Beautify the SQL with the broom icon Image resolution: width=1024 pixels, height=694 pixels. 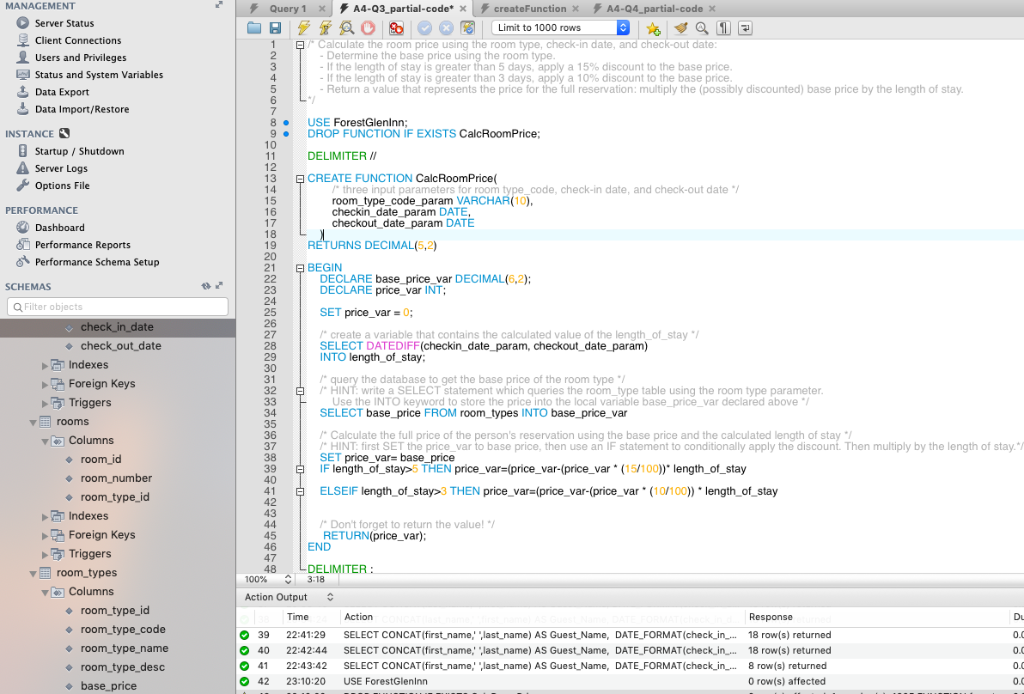pos(682,28)
